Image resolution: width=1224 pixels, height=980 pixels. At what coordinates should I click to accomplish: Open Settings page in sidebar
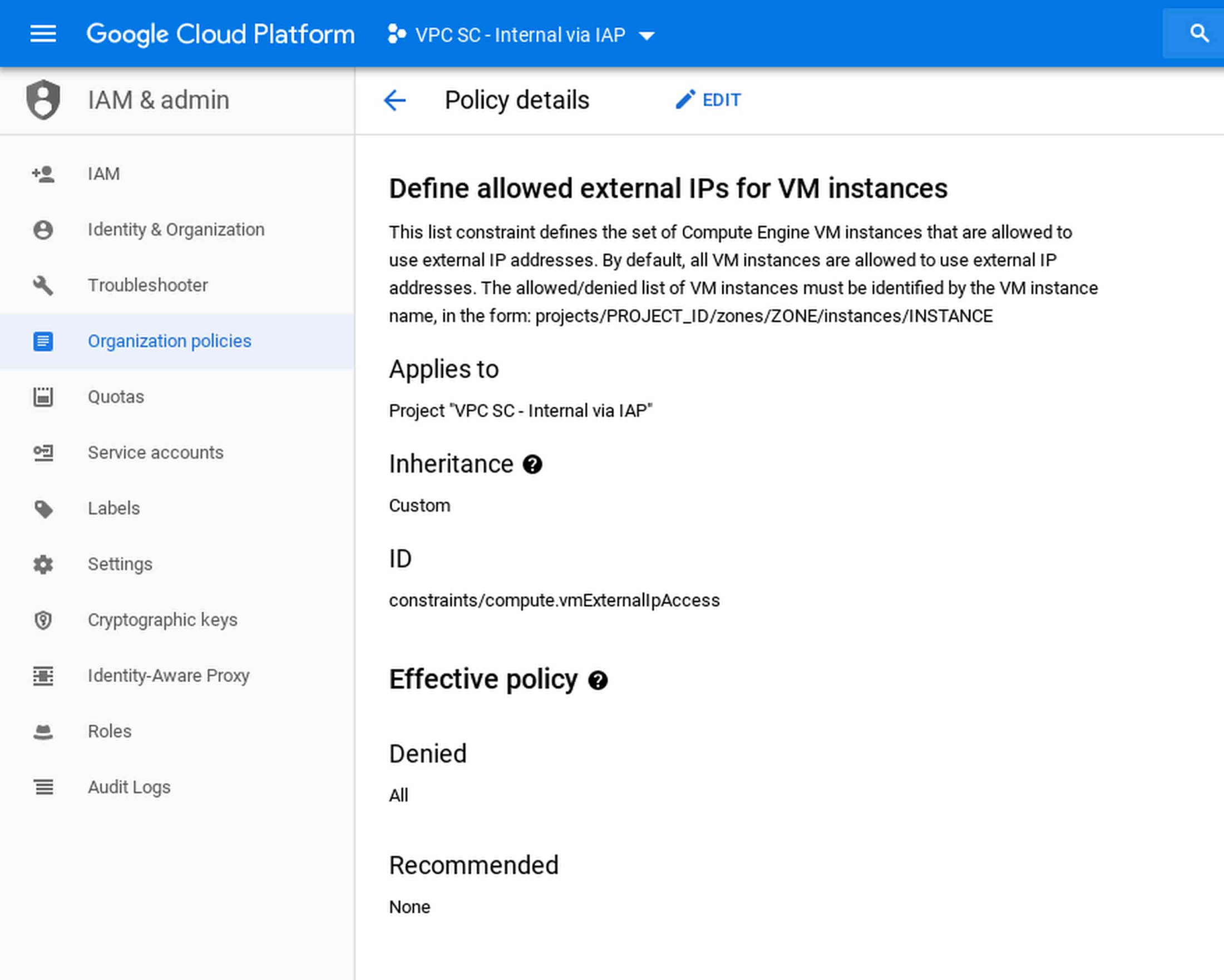point(177,564)
